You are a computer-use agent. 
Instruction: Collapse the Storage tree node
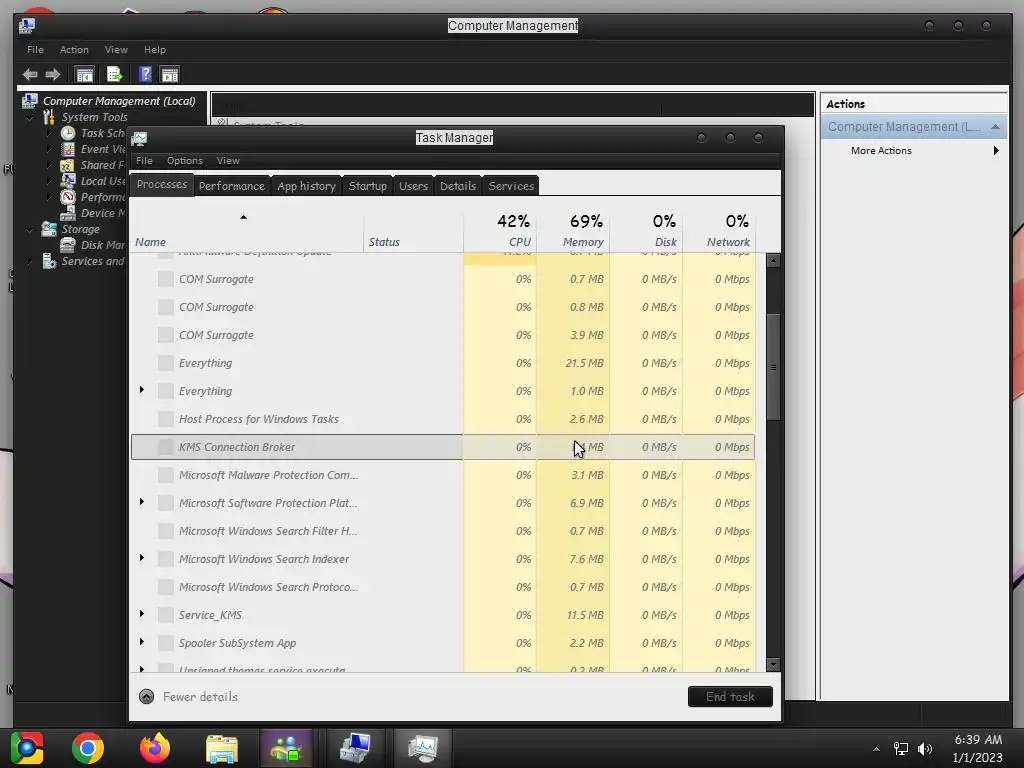[30, 229]
